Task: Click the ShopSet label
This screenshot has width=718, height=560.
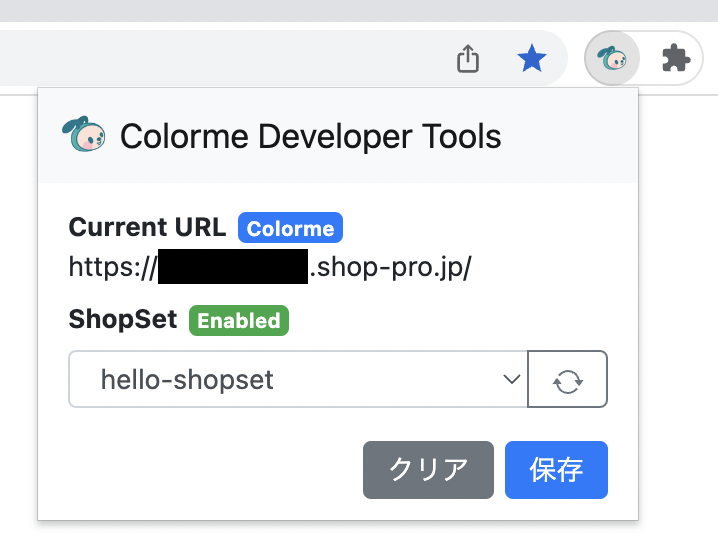Action: click(x=123, y=319)
